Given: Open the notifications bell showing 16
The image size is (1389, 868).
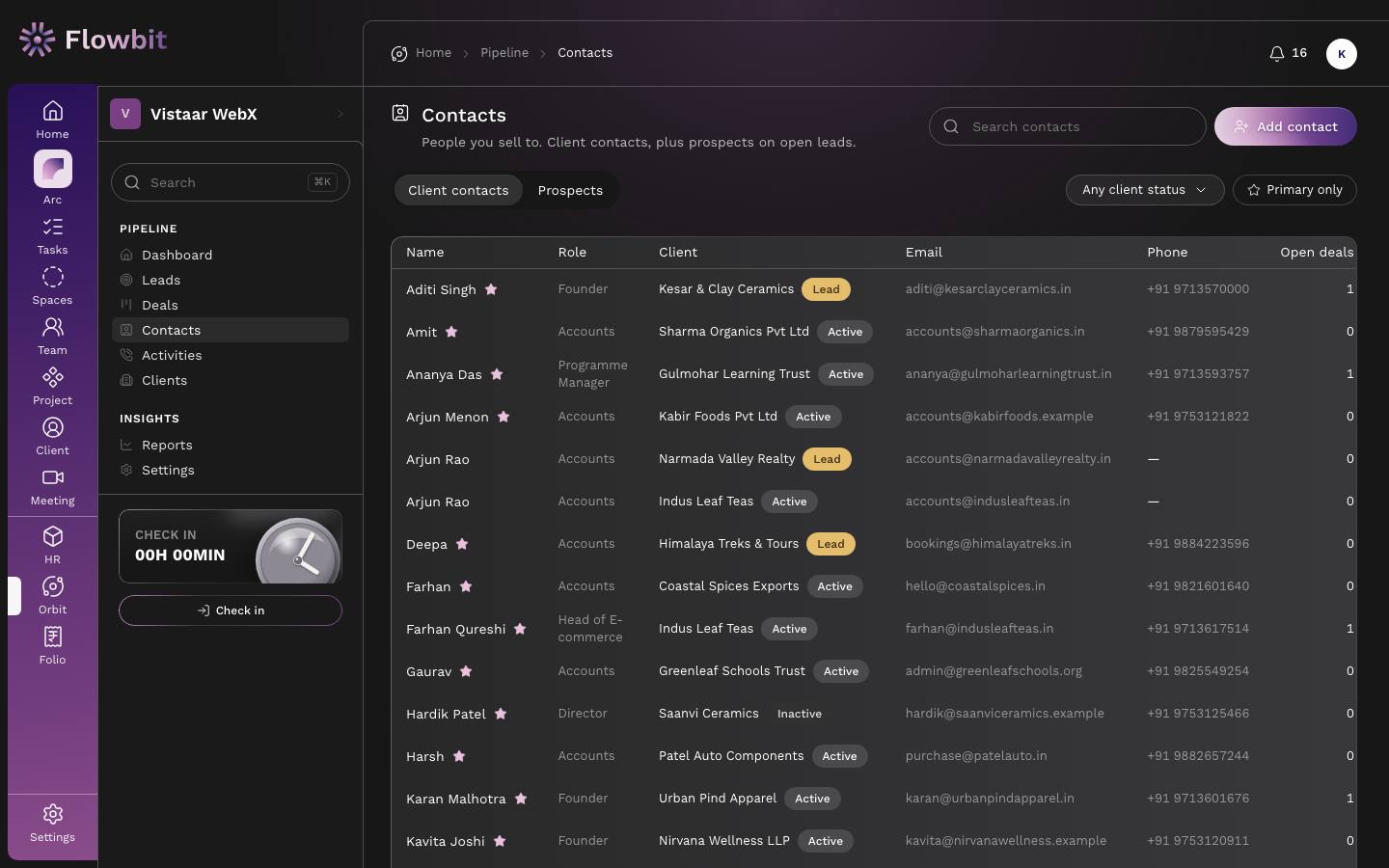Looking at the screenshot, I should (x=1288, y=53).
